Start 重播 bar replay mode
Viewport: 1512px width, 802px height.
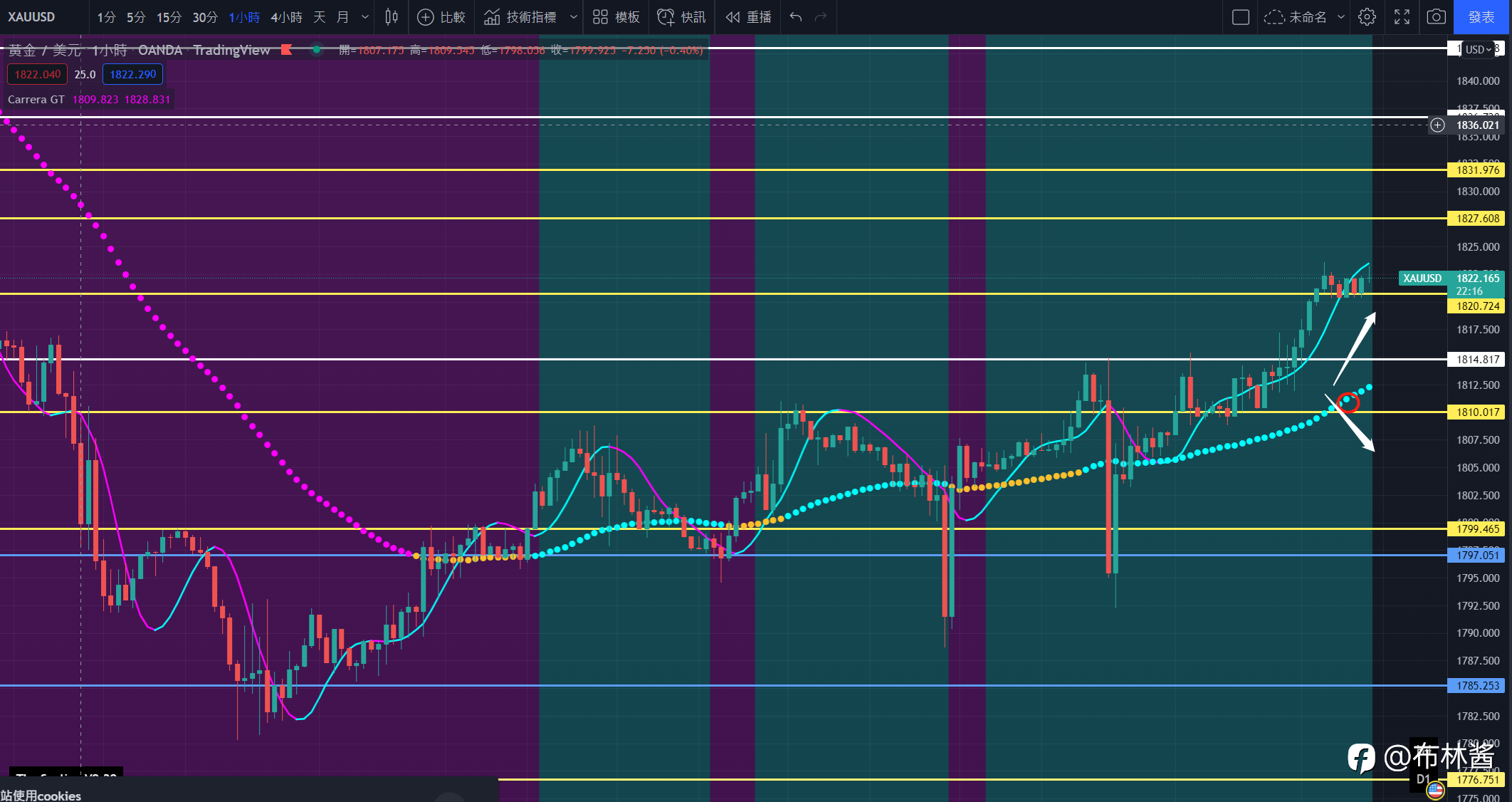tap(748, 16)
